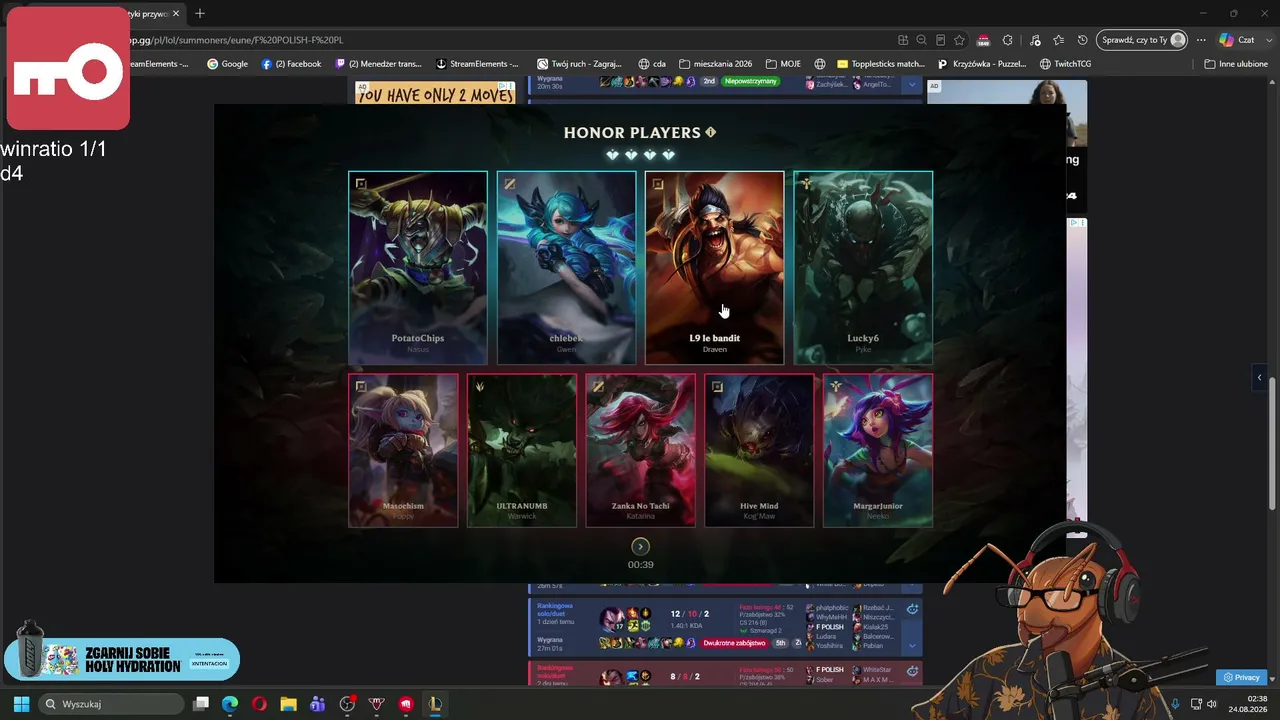Open the Facebook bookmark
1280x720 pixels.
pos(291,64)
